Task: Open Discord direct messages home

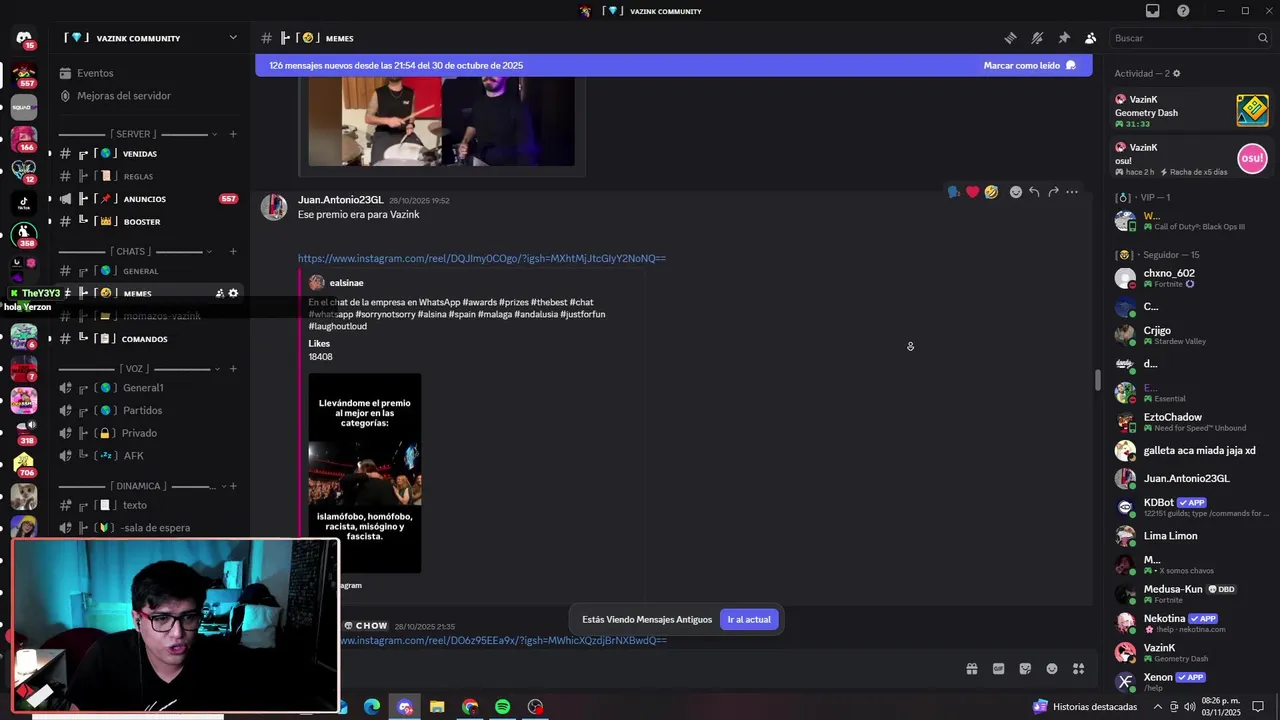Action: [x=24, y=38]
